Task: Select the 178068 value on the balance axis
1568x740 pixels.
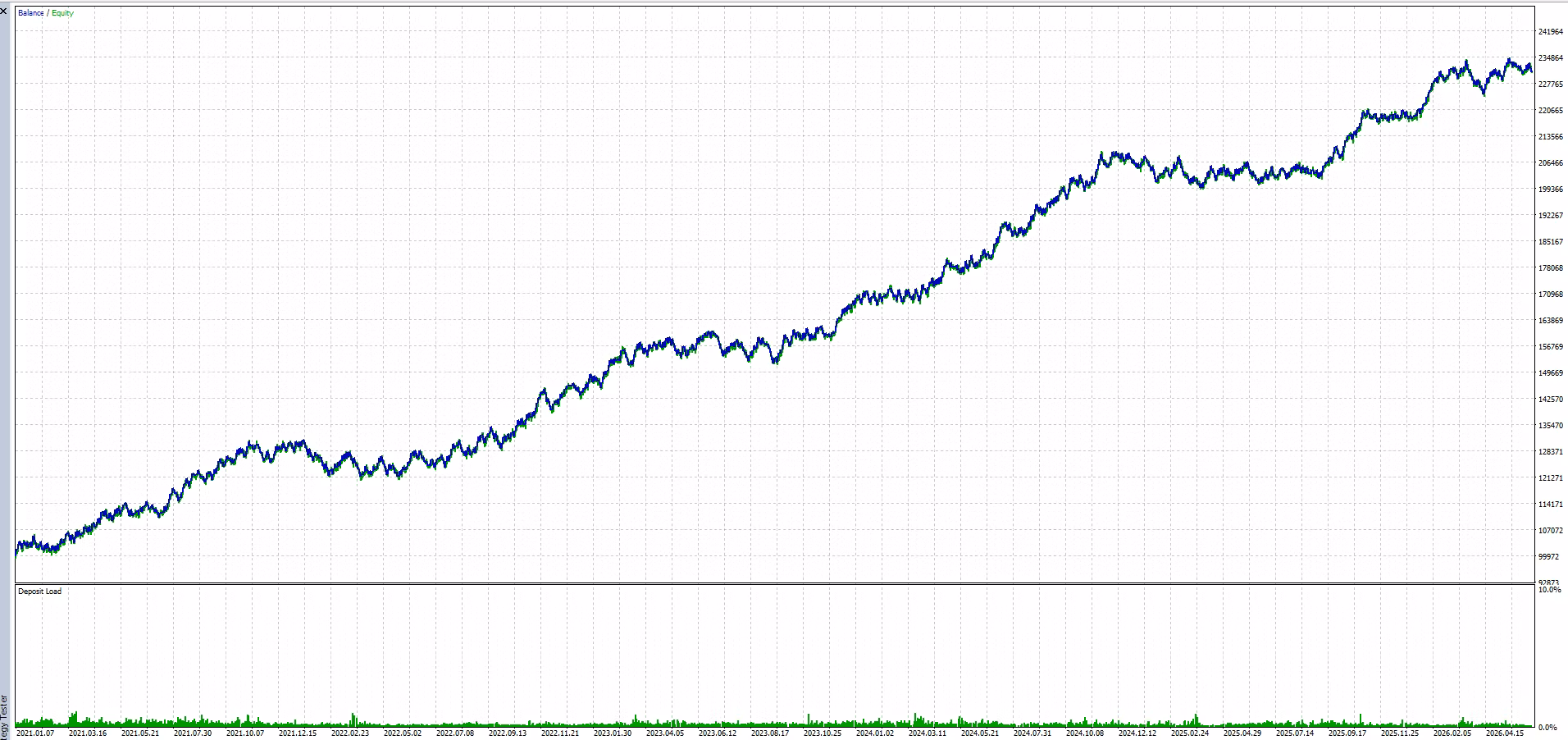Action: [1550, 268]
